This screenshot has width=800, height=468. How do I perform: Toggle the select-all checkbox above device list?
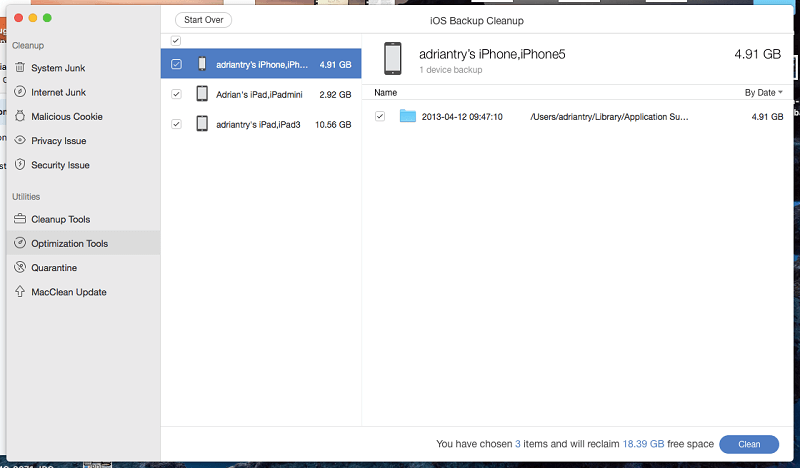[176, 40]
